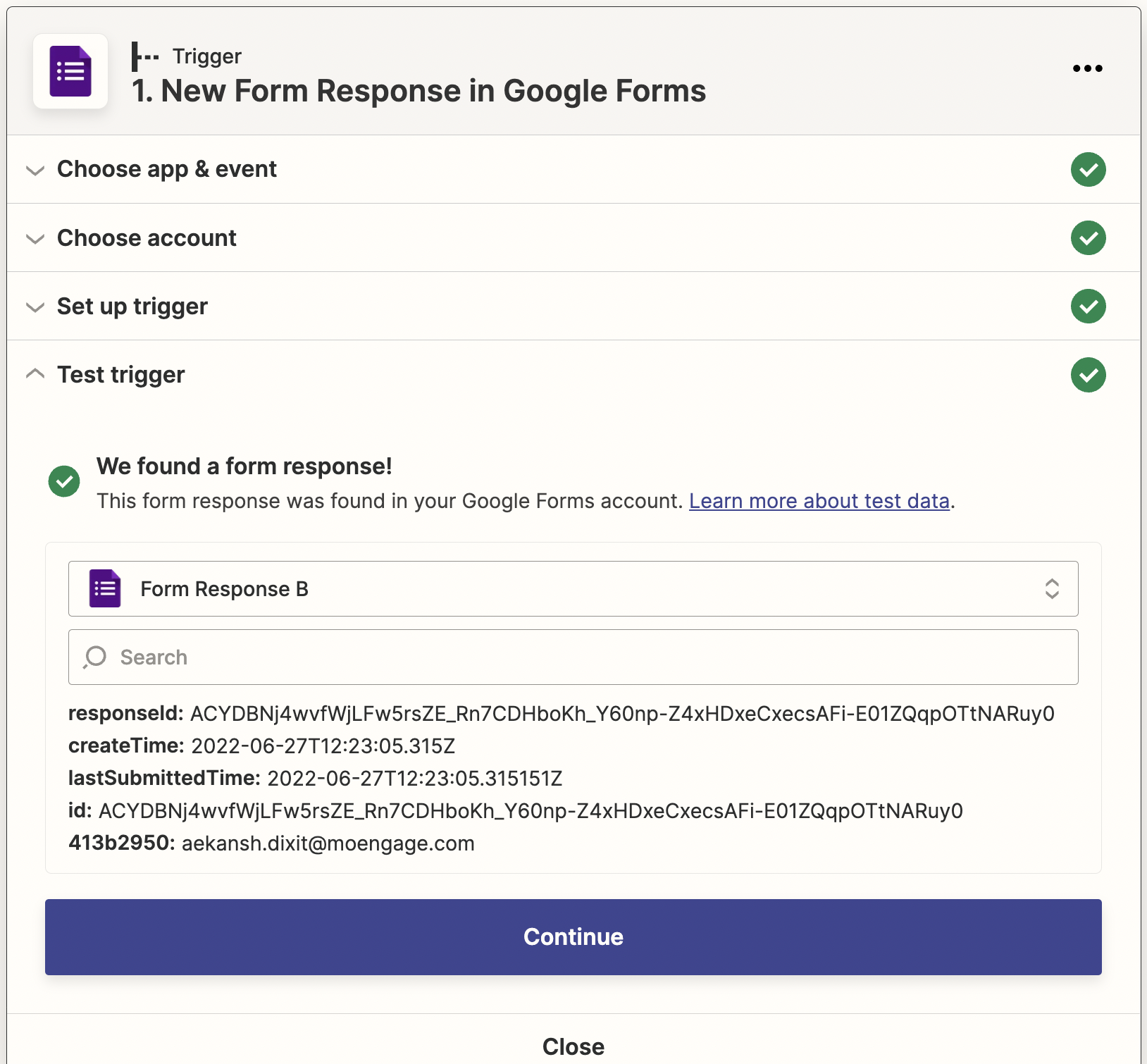
Task: Select the Test trigger section header
Action: 120,374
